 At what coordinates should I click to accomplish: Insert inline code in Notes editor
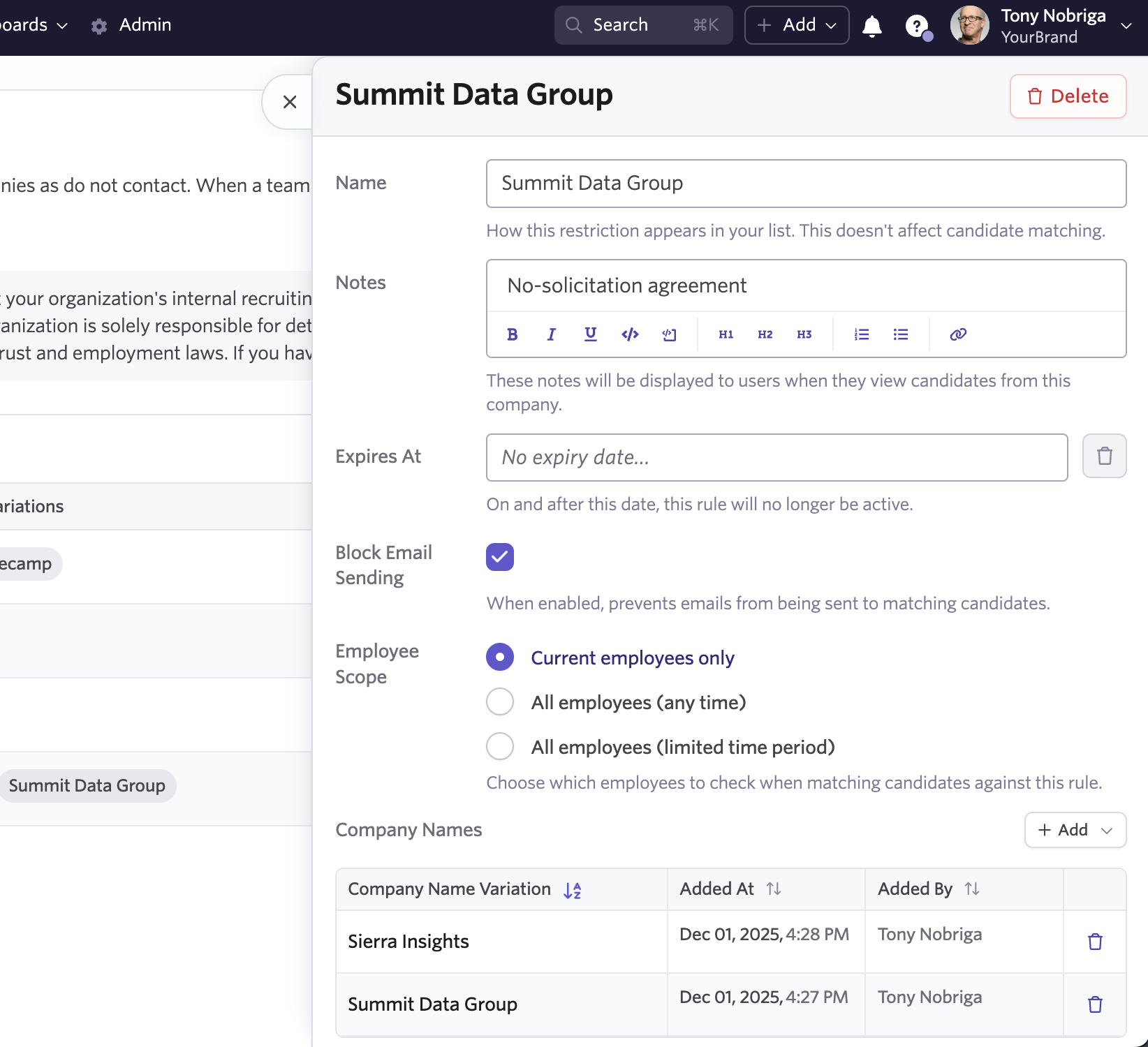(x=630, y=334)
